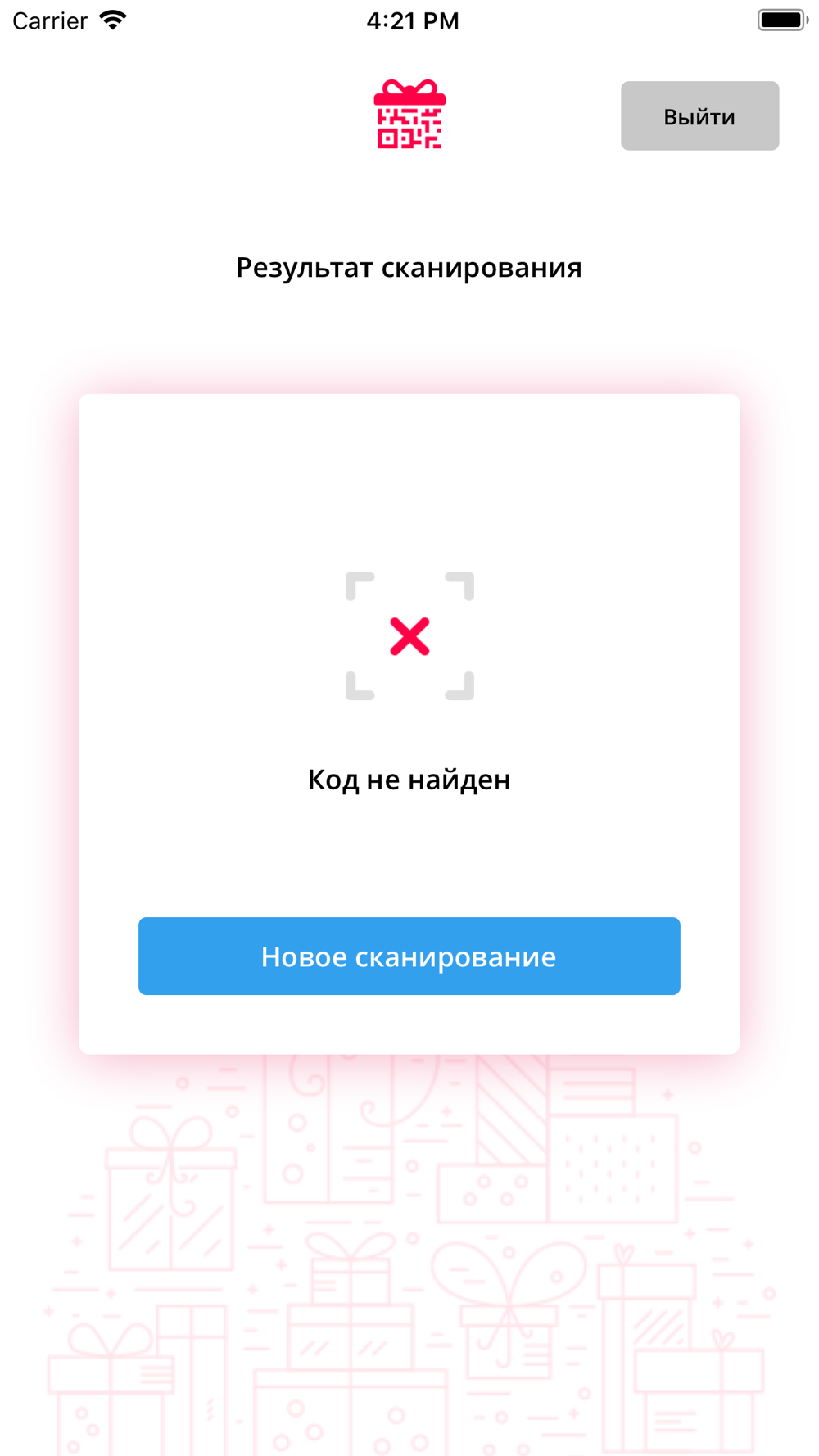This screenshot has height=1456, width=819.
Task: Select the Результат сканирования heading
Action: pyautogui.click(x=409, y=268)
